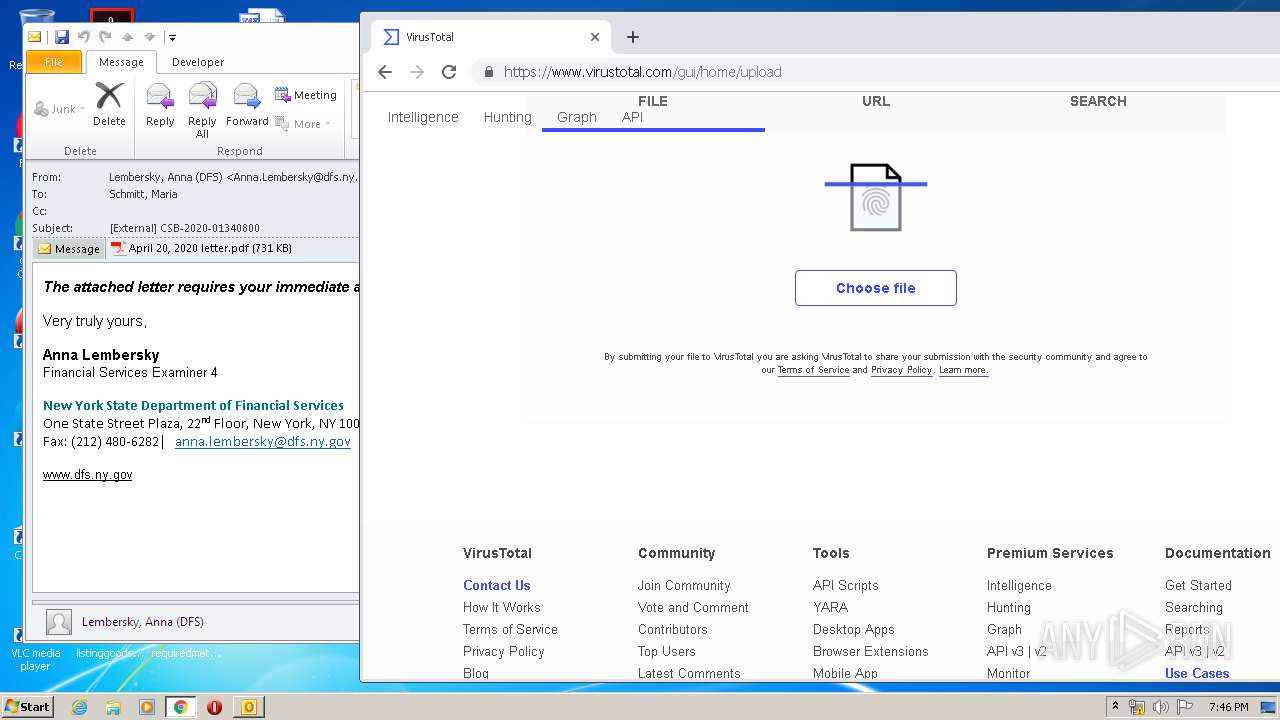Go back in Chrome
Screen dimensions: 1280x720
click(385, 72)
